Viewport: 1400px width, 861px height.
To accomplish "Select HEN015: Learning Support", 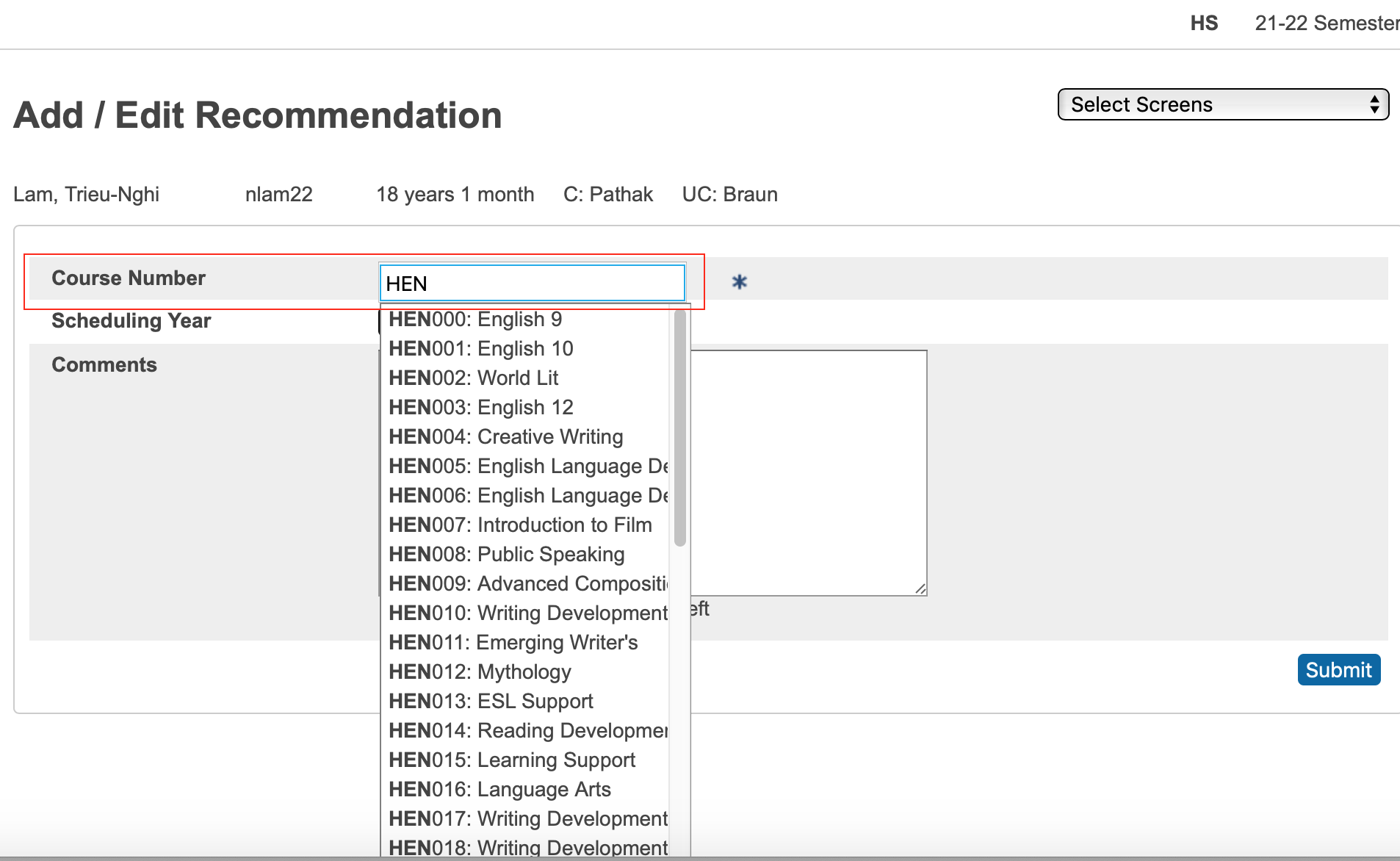I will pyautogui.click(x=512, y=760).
